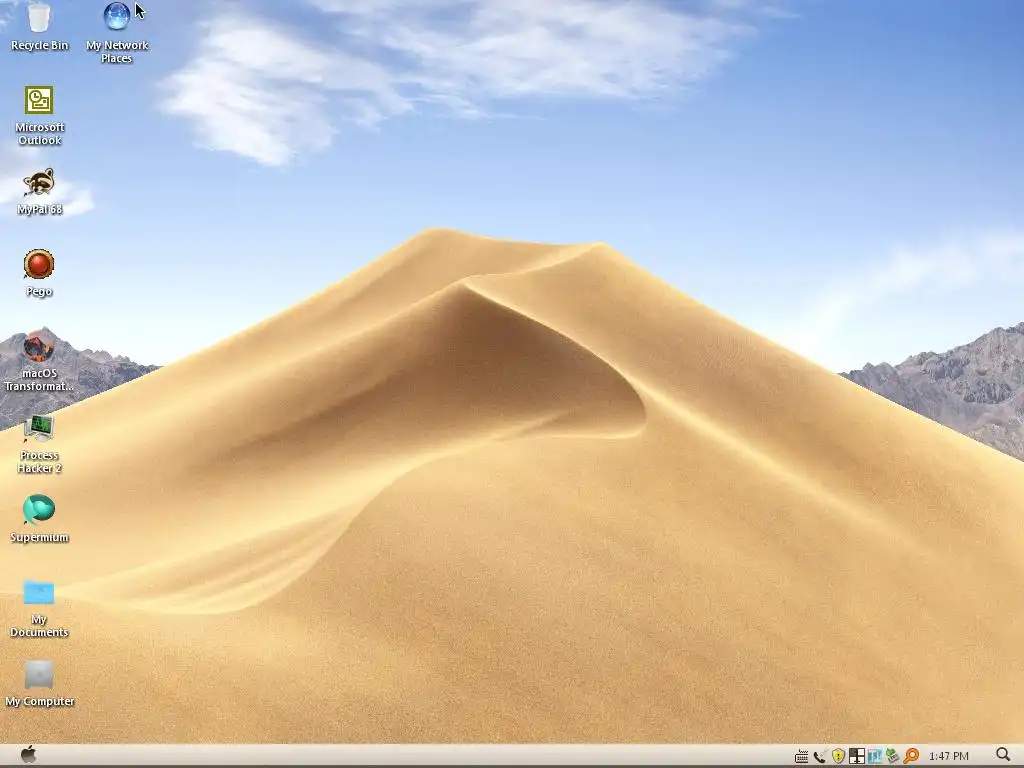
Task: Select the Process Hacker 2 shortcut
Action: coord(39,428)
